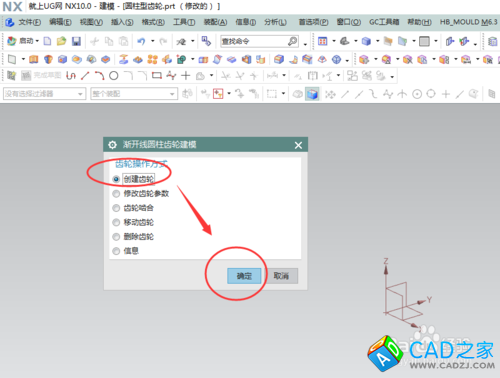The height and width of the screenshot is (378, 500).
Task: Open file with the folder icon
Action: (x=61, y=41)
